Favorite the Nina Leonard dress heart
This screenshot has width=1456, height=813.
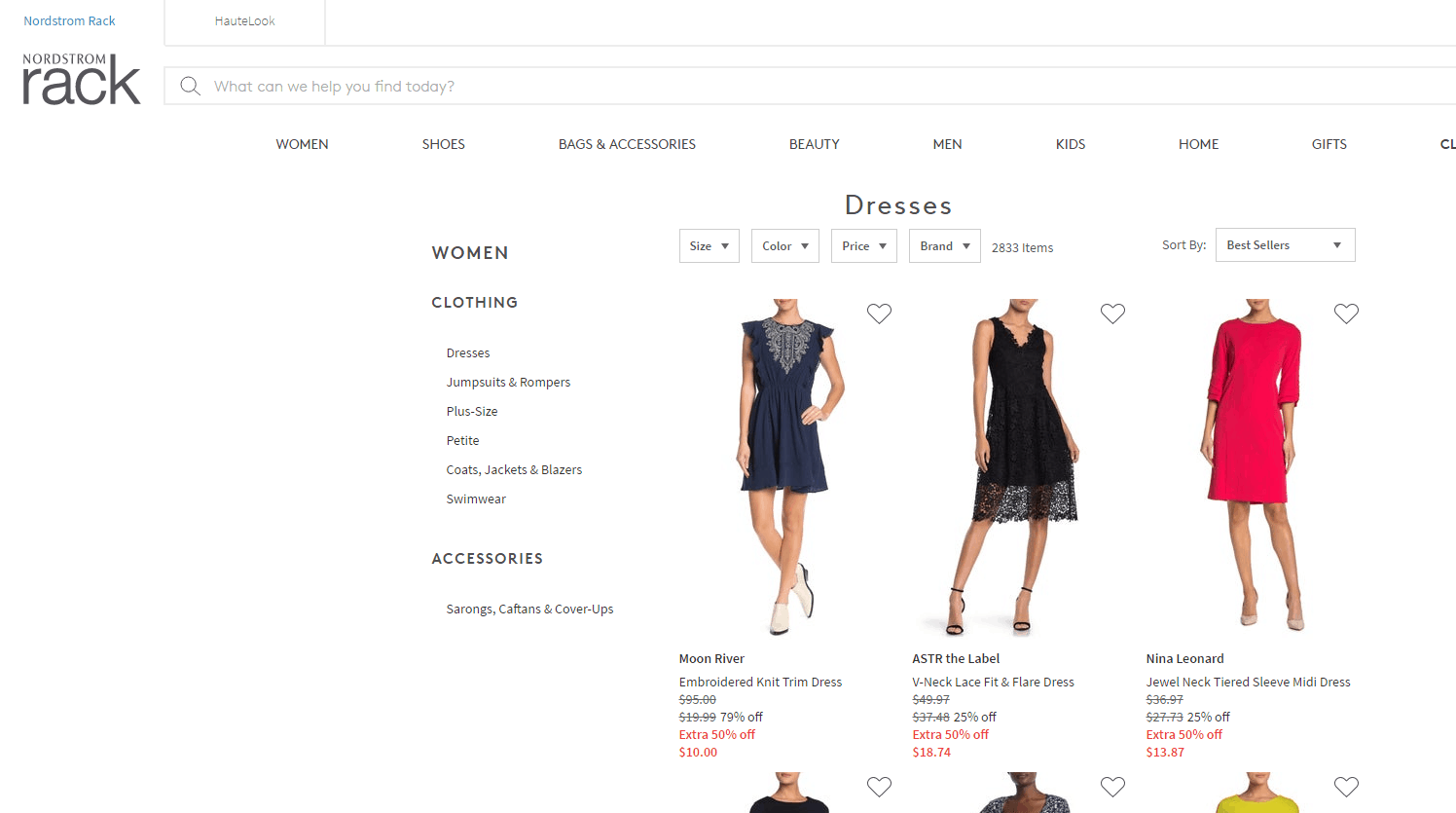click(1346, 314)
